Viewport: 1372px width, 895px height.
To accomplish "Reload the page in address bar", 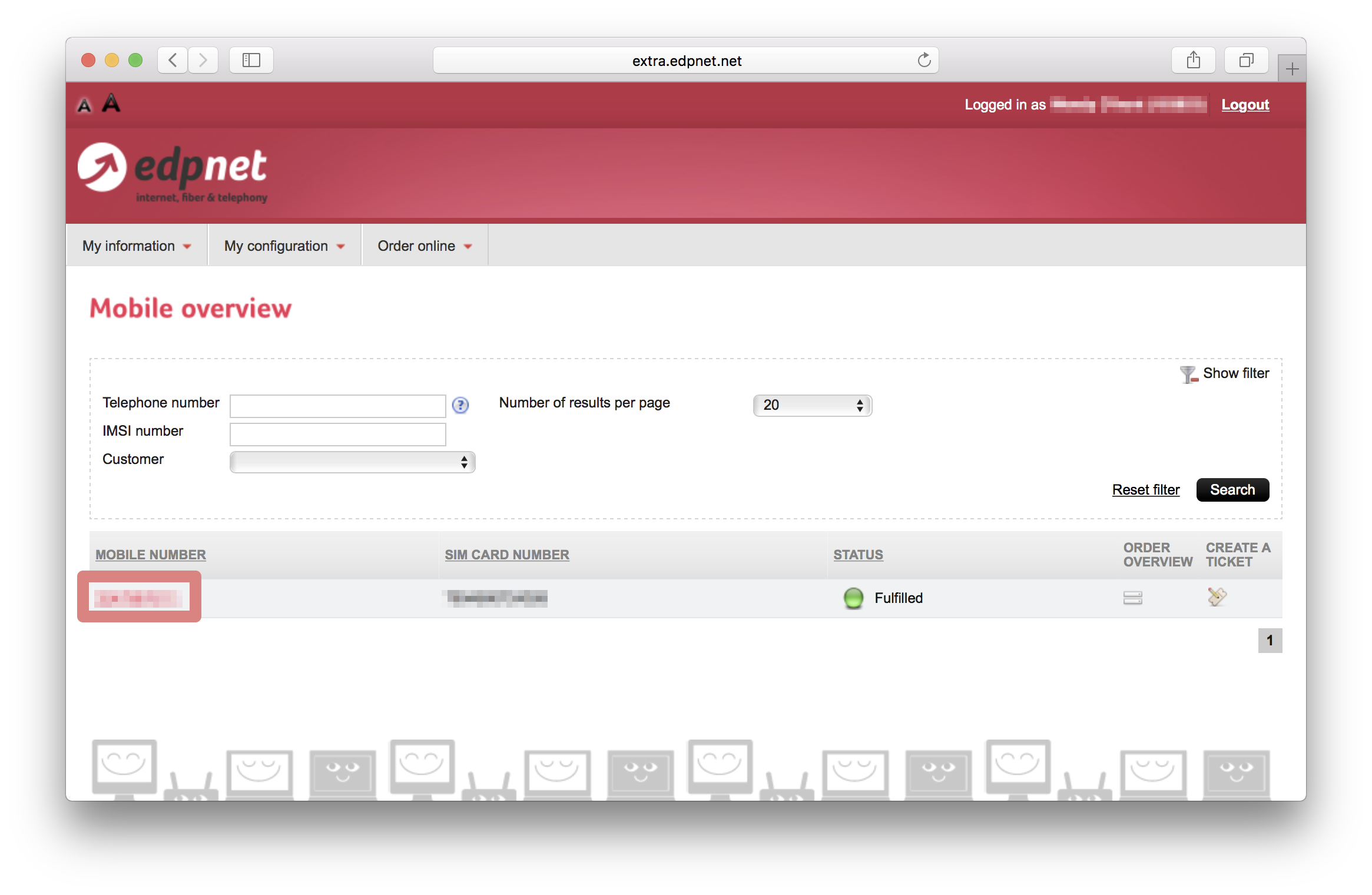I will pyautogui.click(x=924, y=60).
